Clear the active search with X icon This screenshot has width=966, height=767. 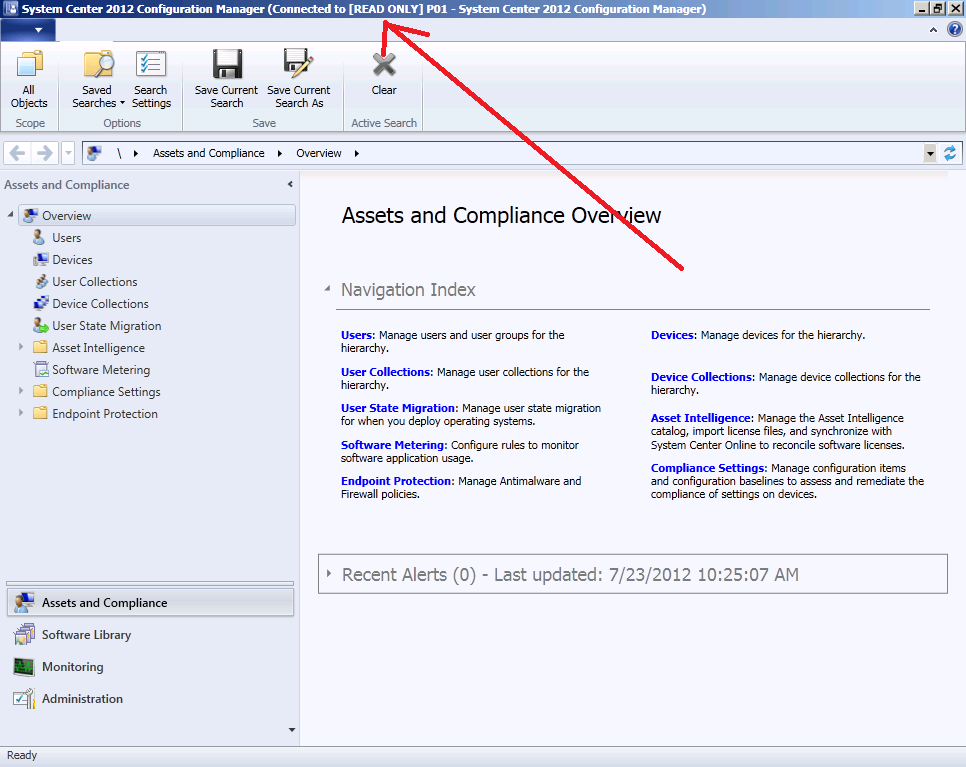pyautogui.click(x=384, y=64)
